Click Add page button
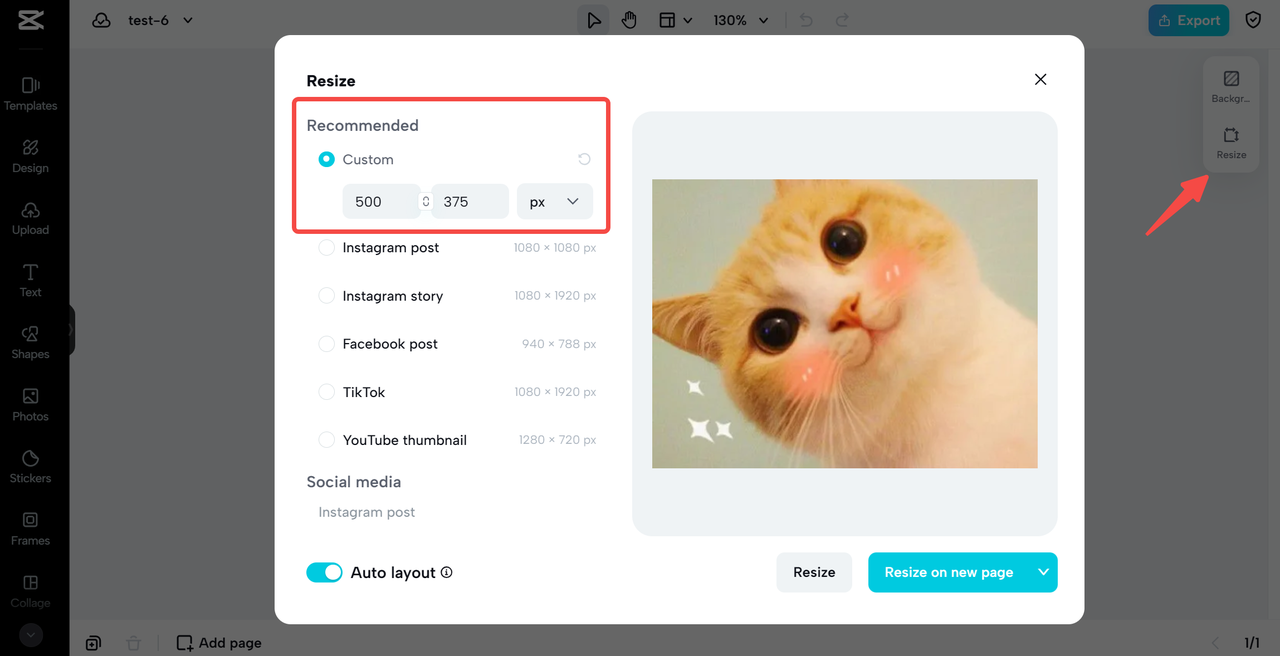 pyautogui.click(x=219, y=643)
